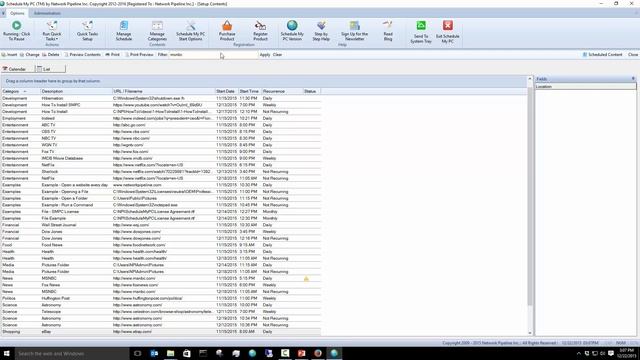This screenshot has width=640, height=360.
Task: Click the taskbar search box
Action: point(72,353)
